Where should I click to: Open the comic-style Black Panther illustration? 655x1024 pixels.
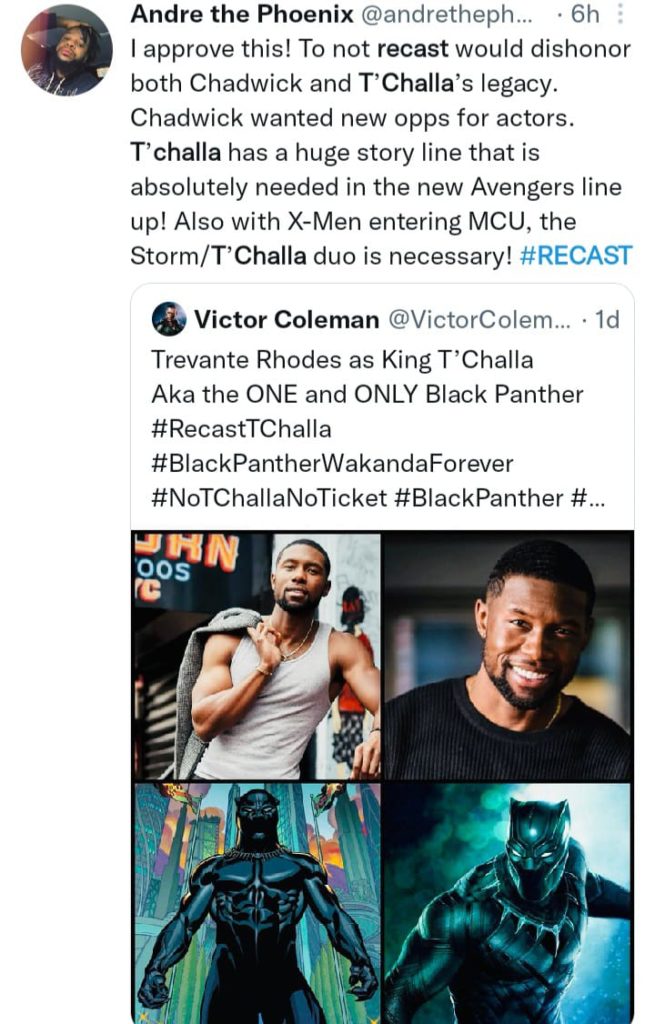(256, 902)
